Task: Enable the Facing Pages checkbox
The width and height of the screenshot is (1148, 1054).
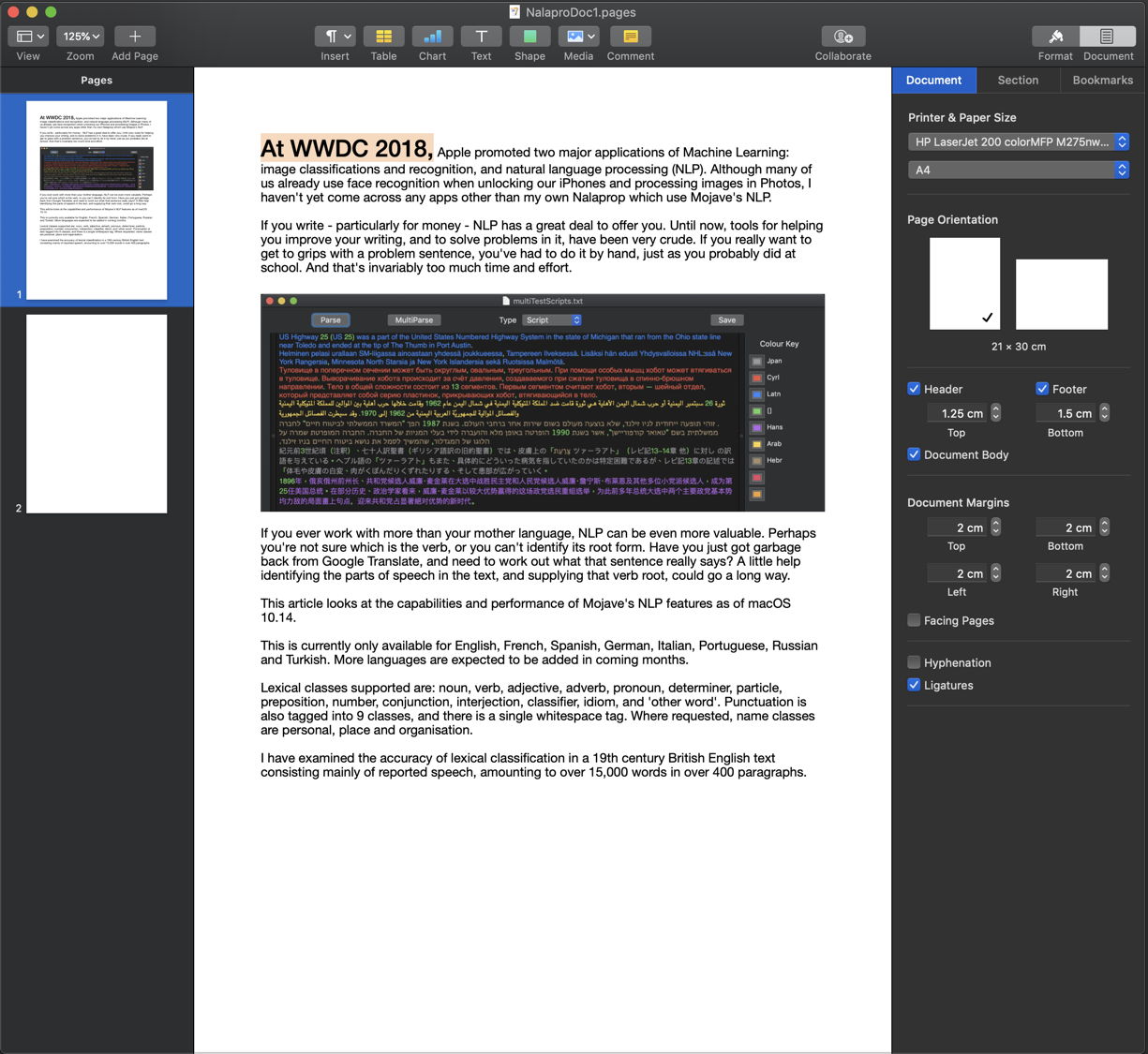Action: coord(914,620)
